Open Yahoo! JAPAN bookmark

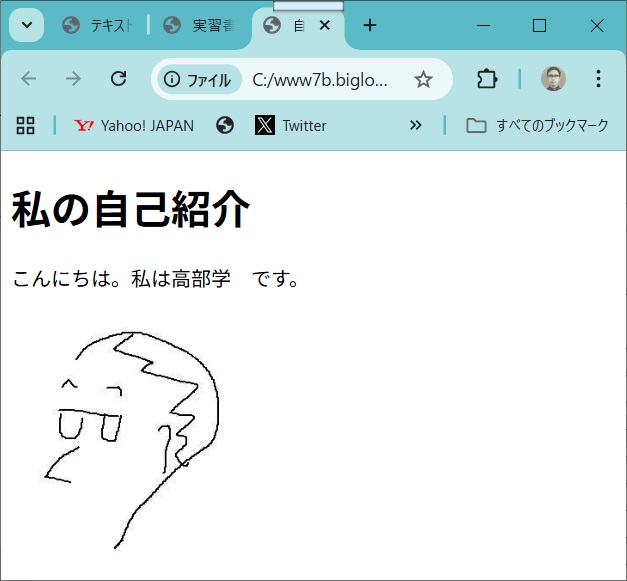(x=134, y=126)
